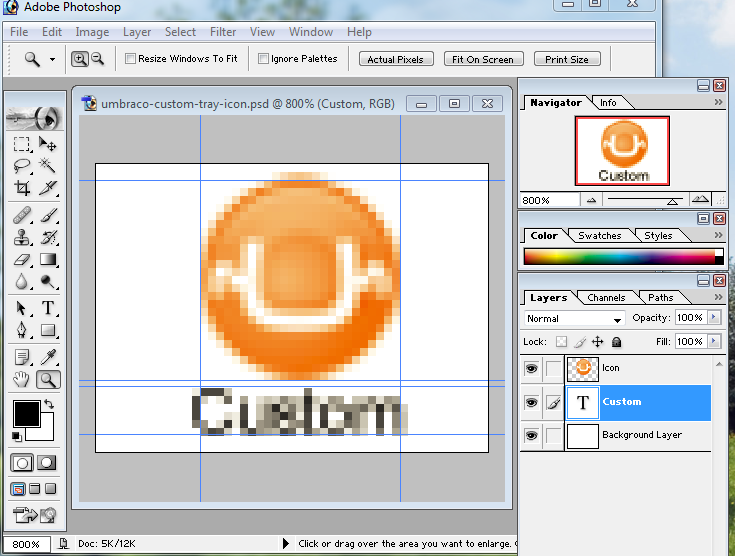Click the Fit On Screen button
Screen dimensions: 735x556
pos(483,59)
